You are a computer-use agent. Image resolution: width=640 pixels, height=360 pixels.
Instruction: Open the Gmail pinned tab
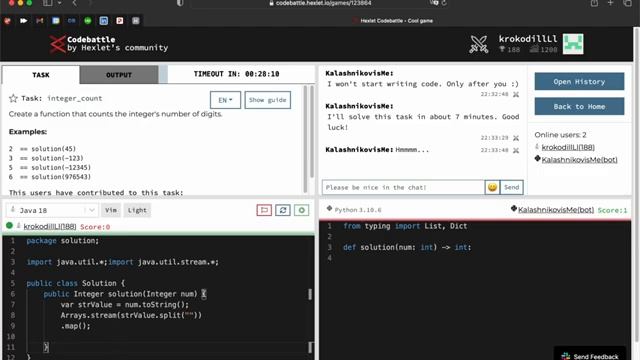[40, 20]
